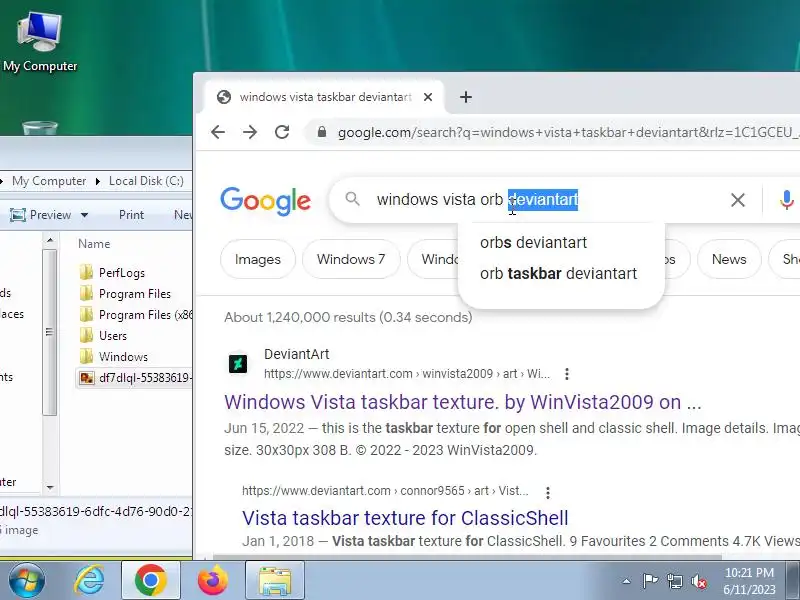Click the navigation pane scrollbar thumb

point(49,332)
